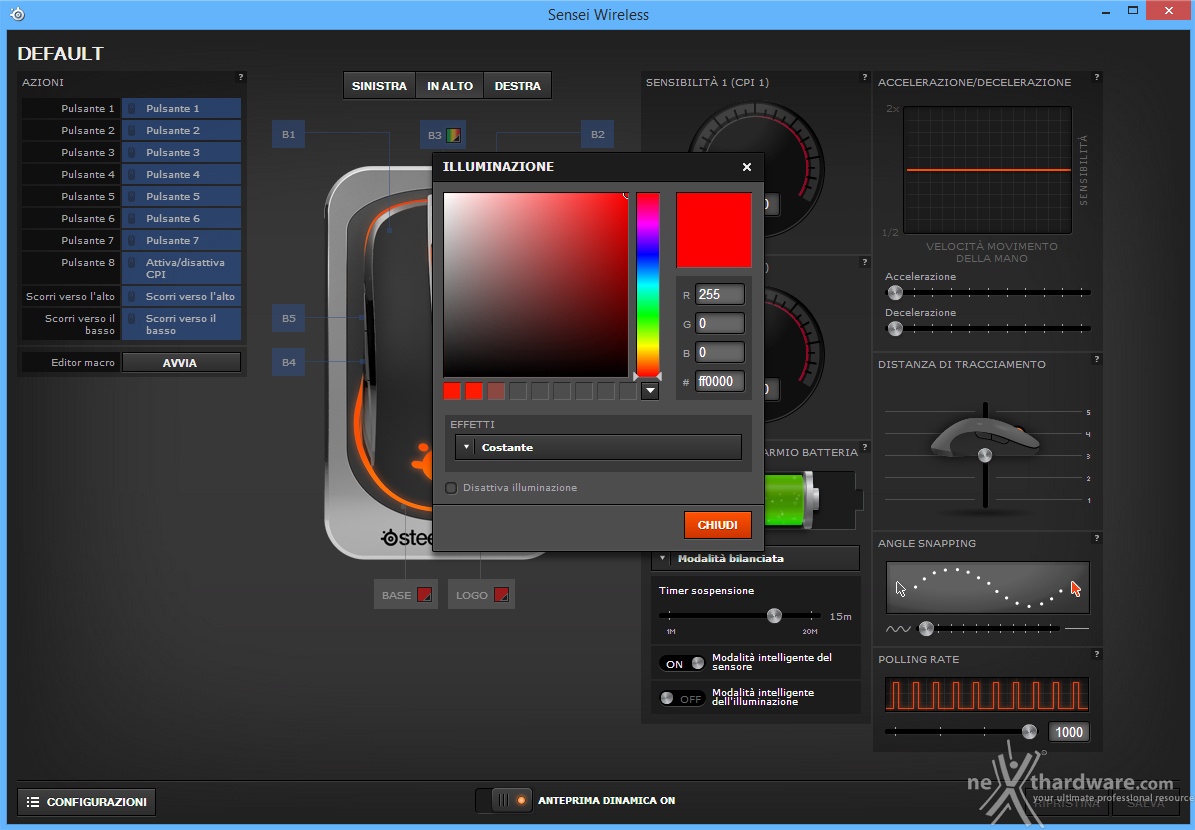The width and height of the screenshot is (1195, 830).
Task: Open the EFFETTI dropdown set to Costante
Action: pyautogui.click(x=598, y=447)
